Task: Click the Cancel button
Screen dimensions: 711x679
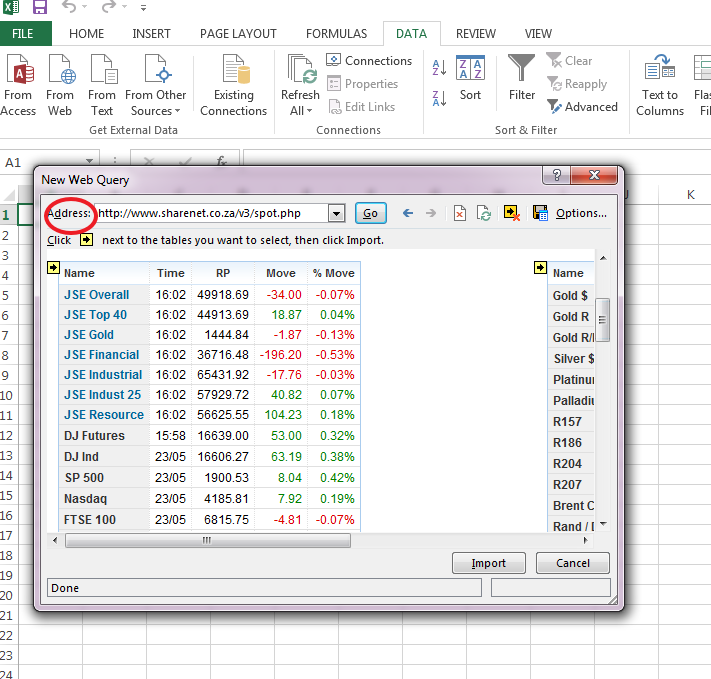Action: click(573, 563)
